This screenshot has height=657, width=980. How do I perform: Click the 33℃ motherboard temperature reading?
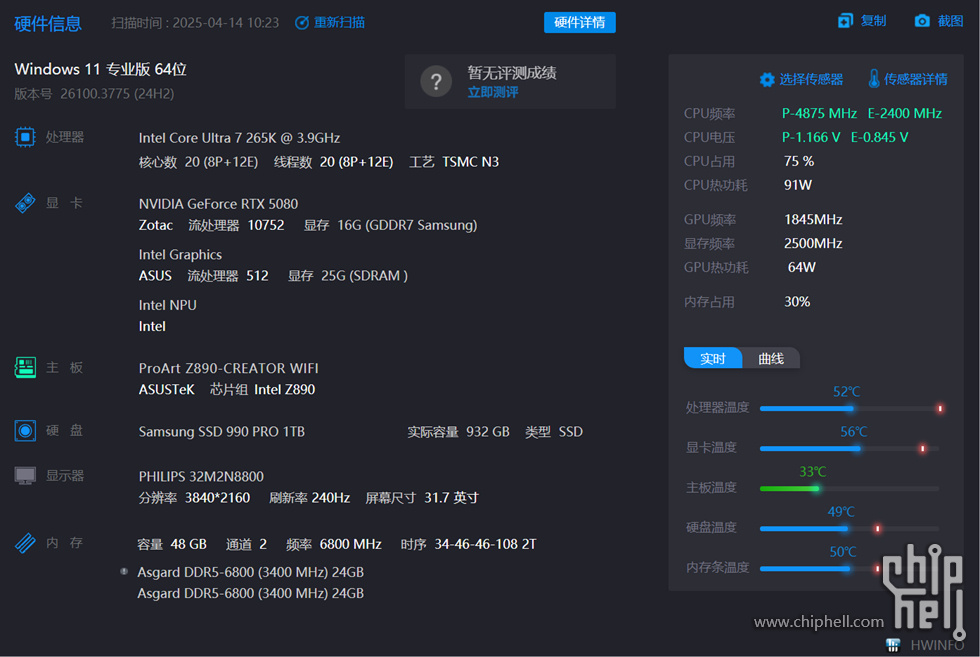tap(812, 471)
